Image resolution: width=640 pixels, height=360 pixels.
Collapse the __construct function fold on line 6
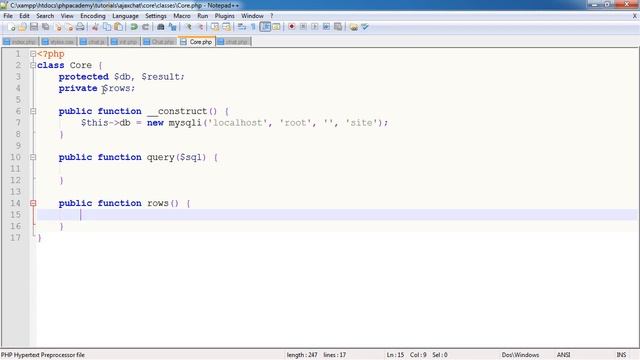click(x=33, y=111)
